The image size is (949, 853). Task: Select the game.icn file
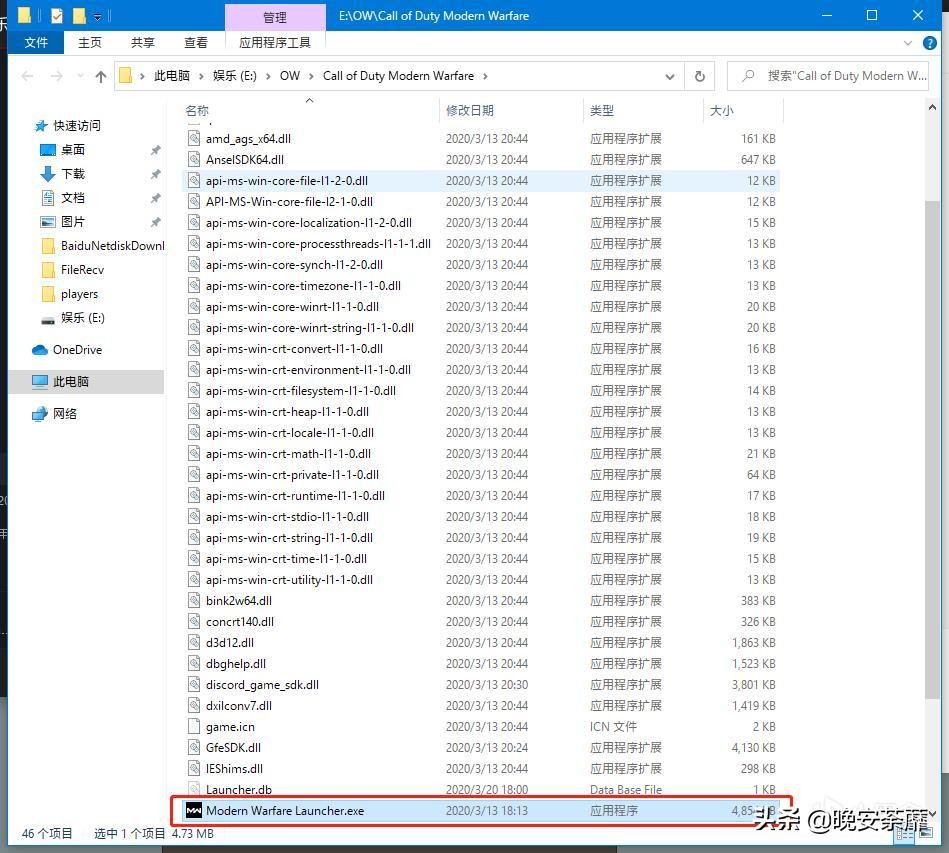point(230,727)
